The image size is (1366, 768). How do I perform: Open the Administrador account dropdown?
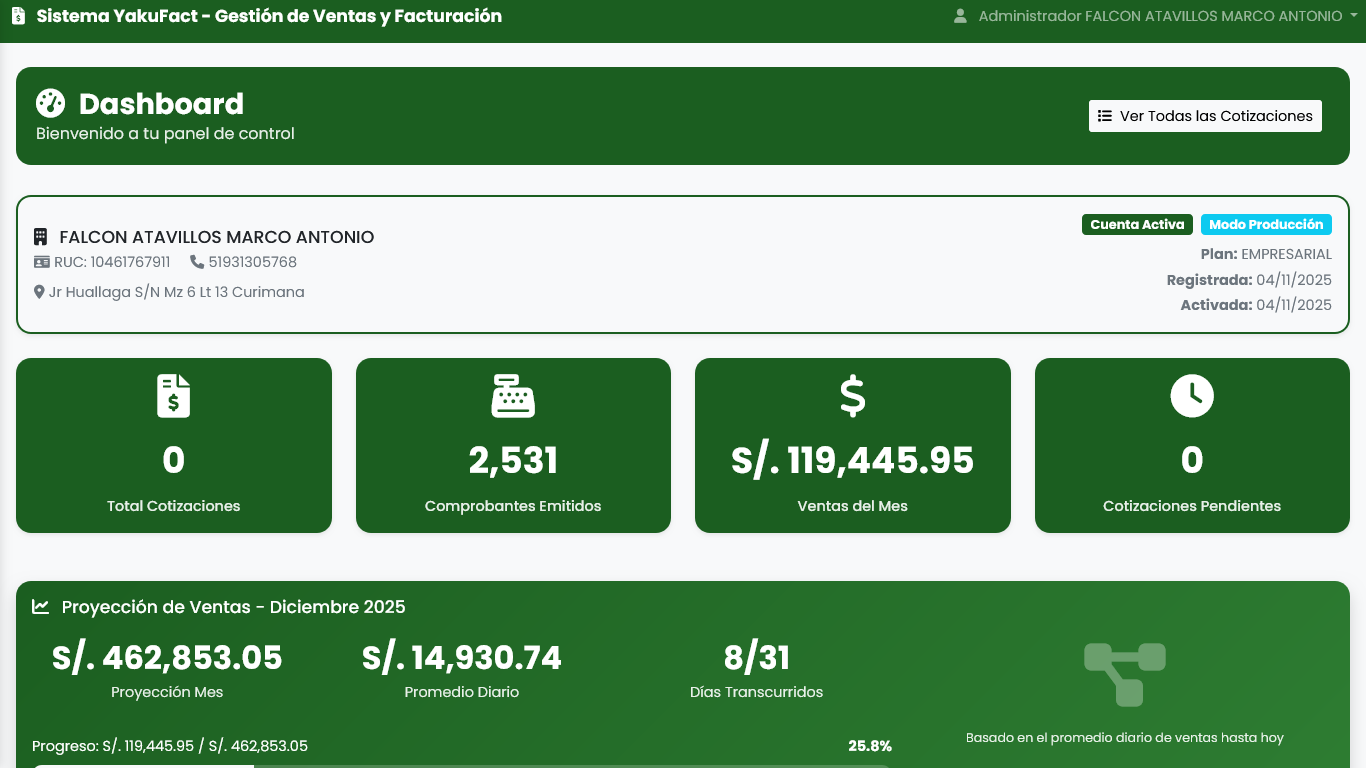point(1155,16)
